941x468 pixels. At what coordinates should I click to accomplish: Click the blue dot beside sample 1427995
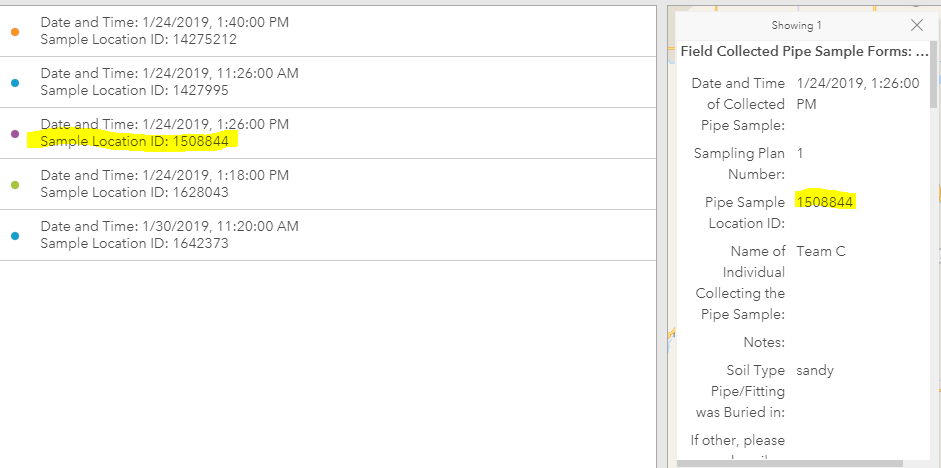point(15,82)
